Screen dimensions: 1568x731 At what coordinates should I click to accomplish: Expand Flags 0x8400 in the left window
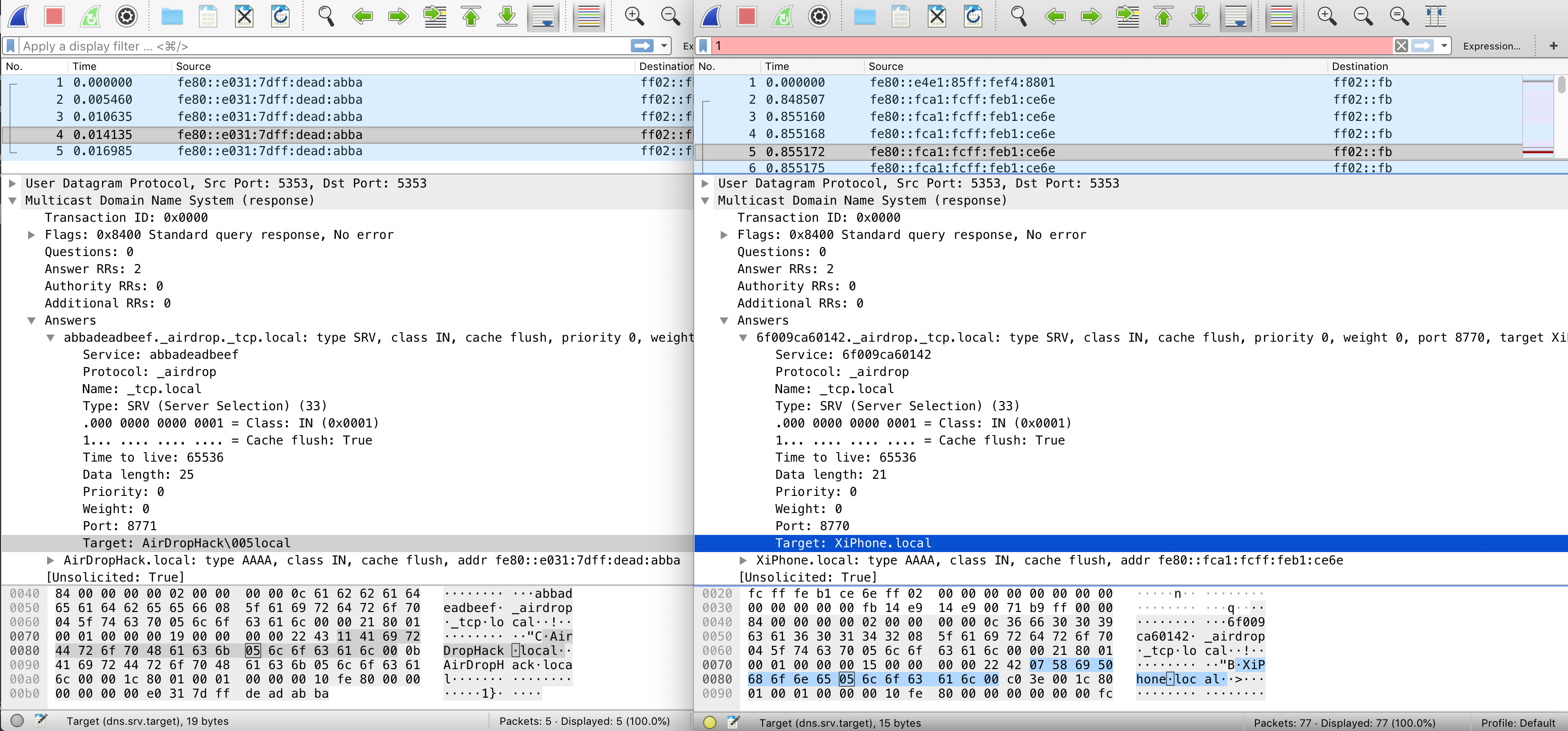click(x=32, y=235)
